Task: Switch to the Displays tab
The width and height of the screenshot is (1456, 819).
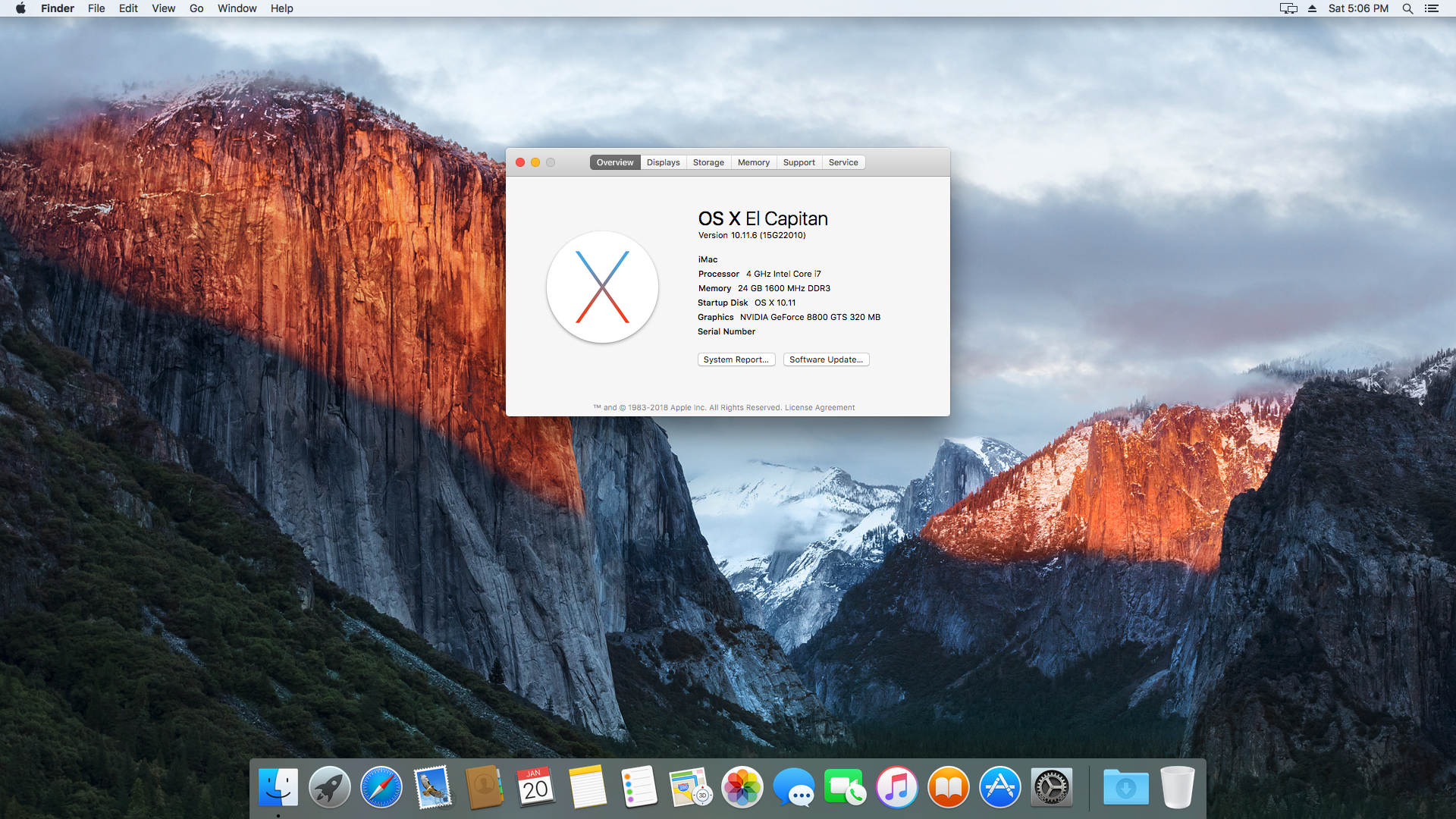Action: pos(663,162)
